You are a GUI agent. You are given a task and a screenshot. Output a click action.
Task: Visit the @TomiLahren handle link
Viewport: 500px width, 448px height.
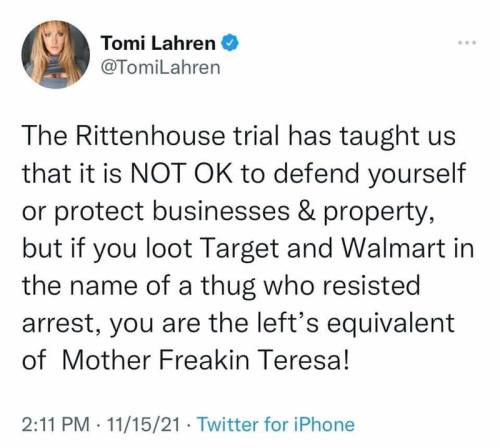coord(160,68)
